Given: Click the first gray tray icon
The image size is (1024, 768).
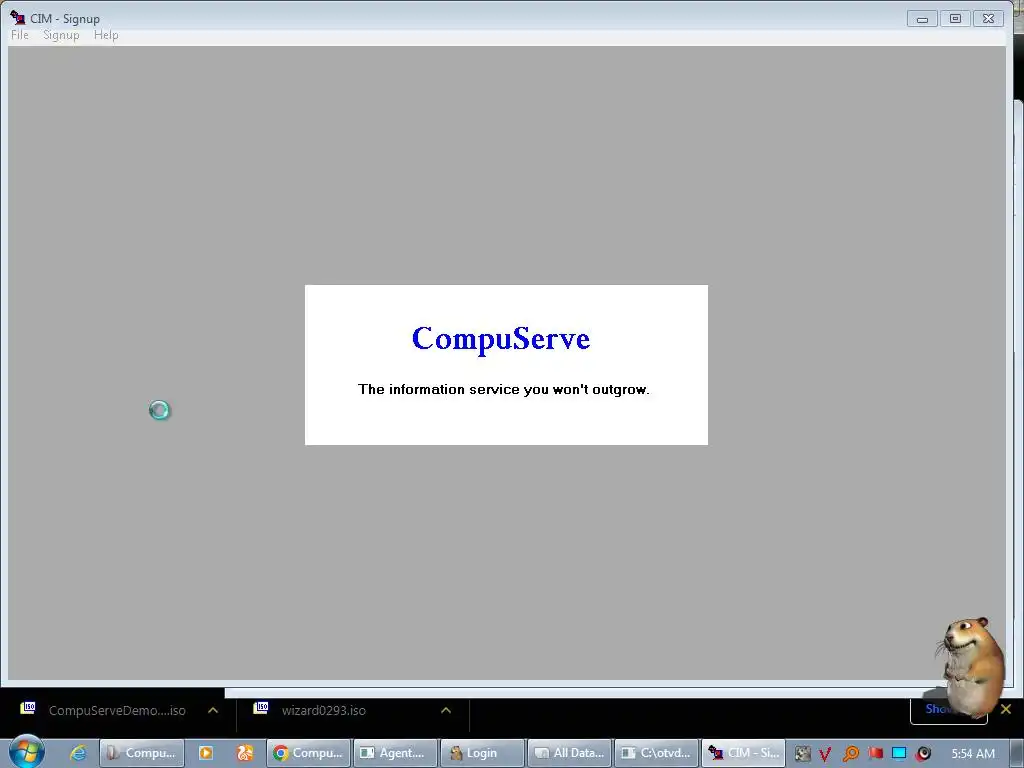Looking at the screenshot, I should pos(803,754).
